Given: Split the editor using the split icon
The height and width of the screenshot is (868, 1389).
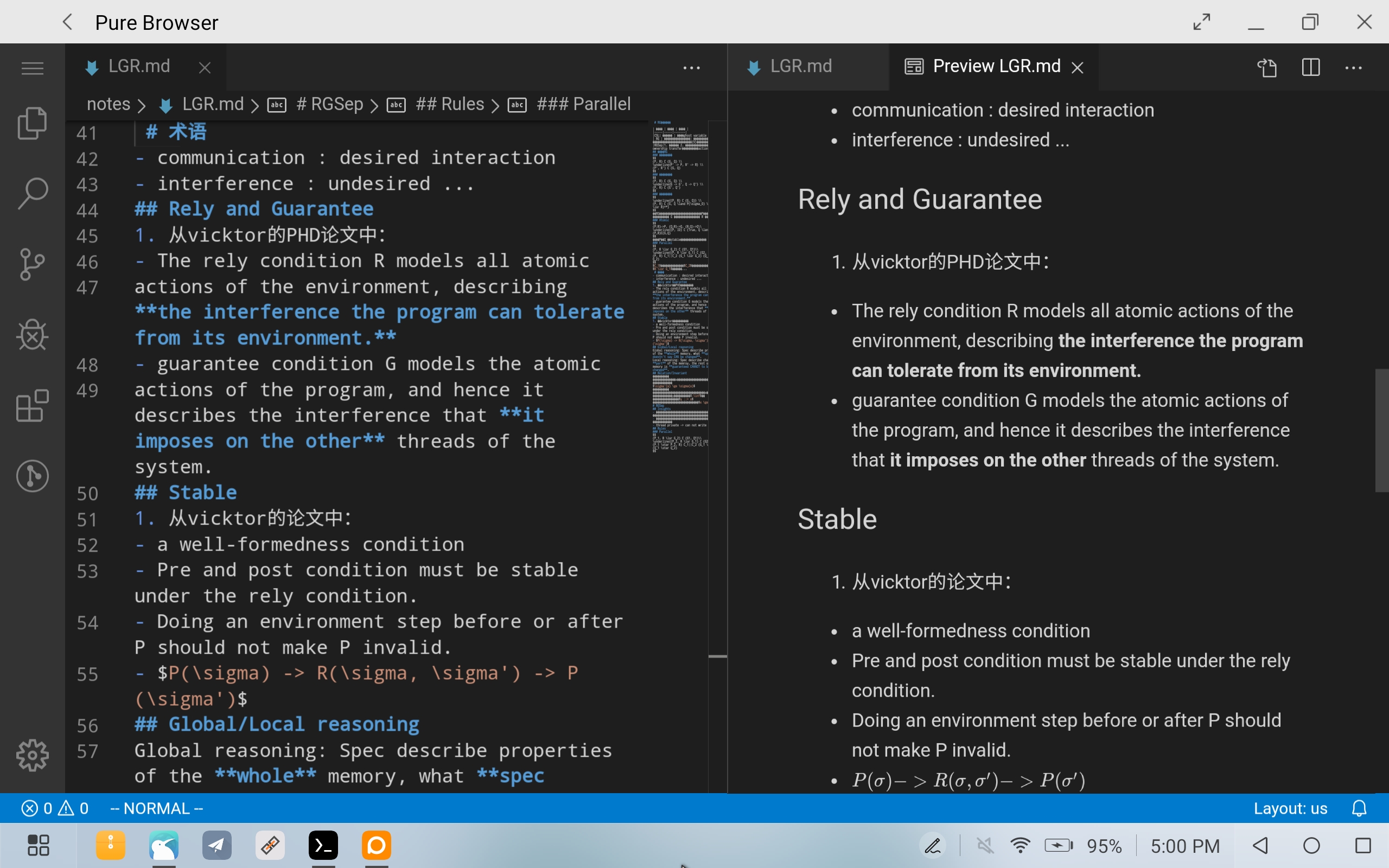Looking at the screenshot, I should pyautogui.click(x=1311, y=67).
